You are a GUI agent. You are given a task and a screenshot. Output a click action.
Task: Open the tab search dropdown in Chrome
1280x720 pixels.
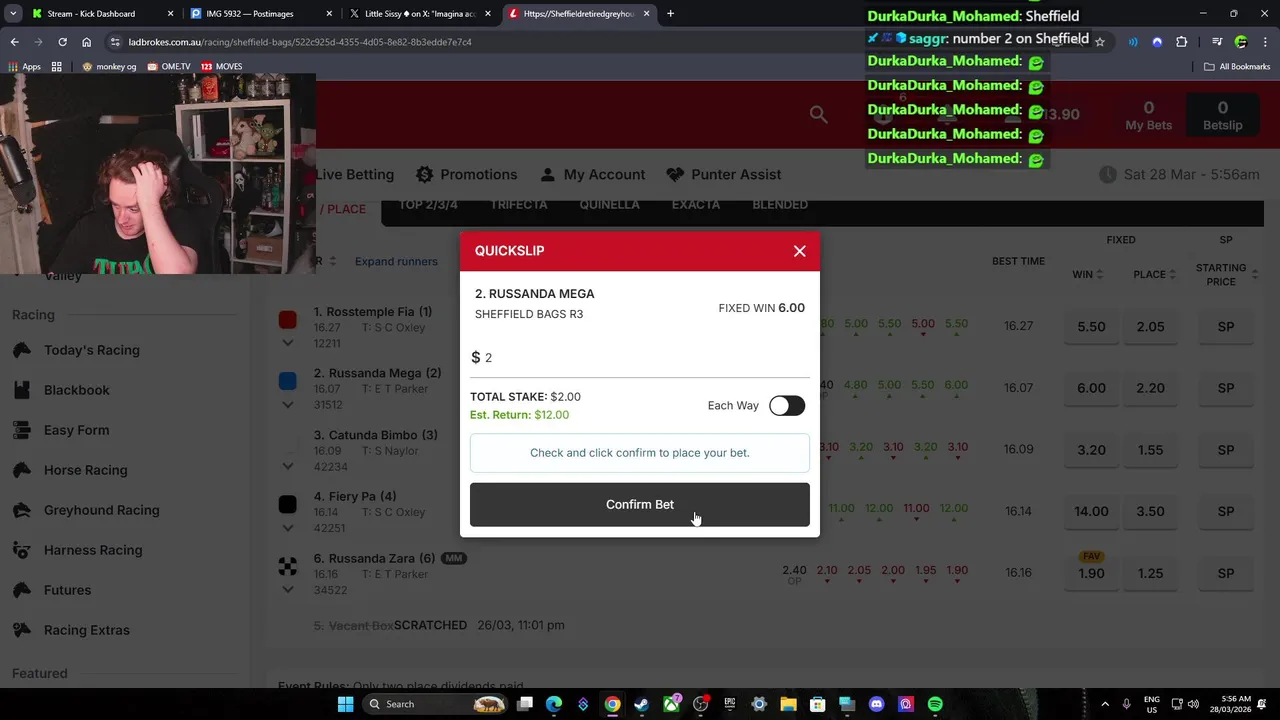14,14
